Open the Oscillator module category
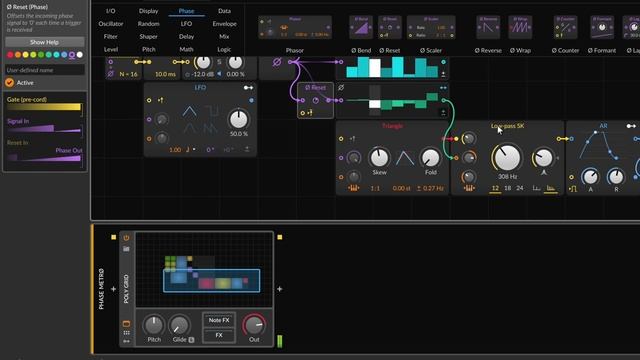Image resolution: width=640 pixels, height=360 pixels. coord(111,24)
